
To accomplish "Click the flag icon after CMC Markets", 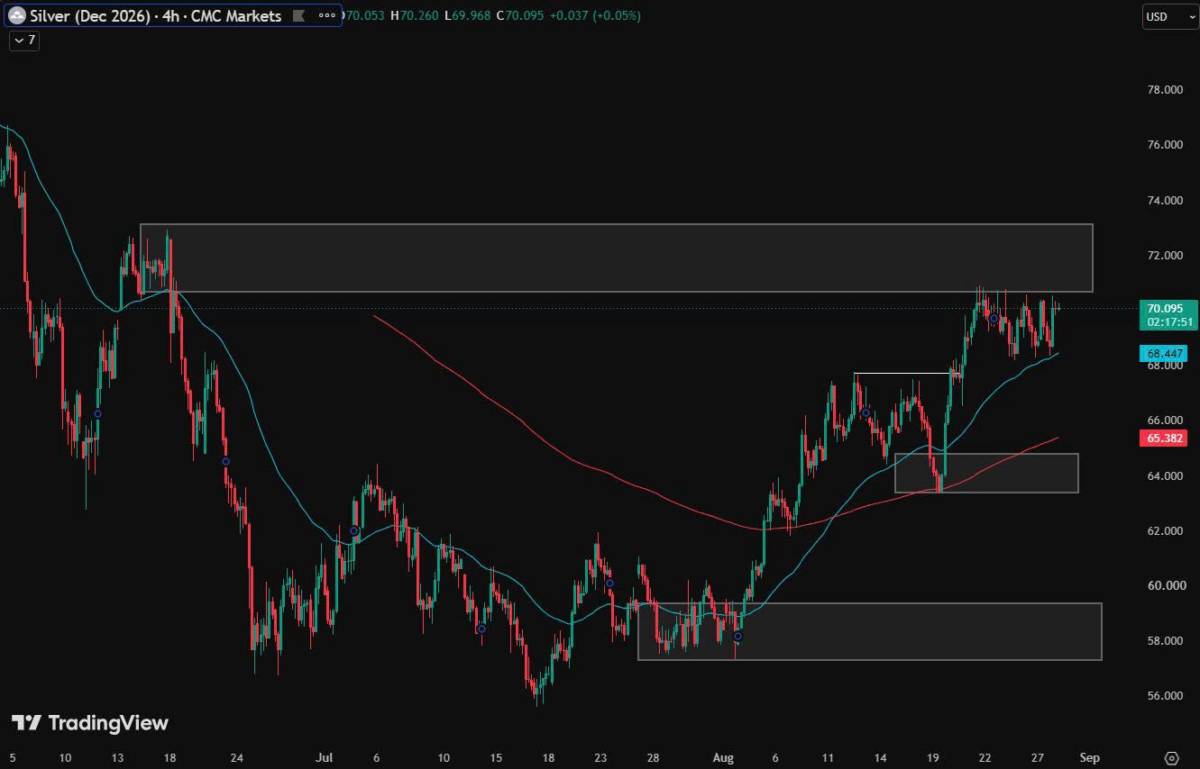I will (x=299, y=16).
